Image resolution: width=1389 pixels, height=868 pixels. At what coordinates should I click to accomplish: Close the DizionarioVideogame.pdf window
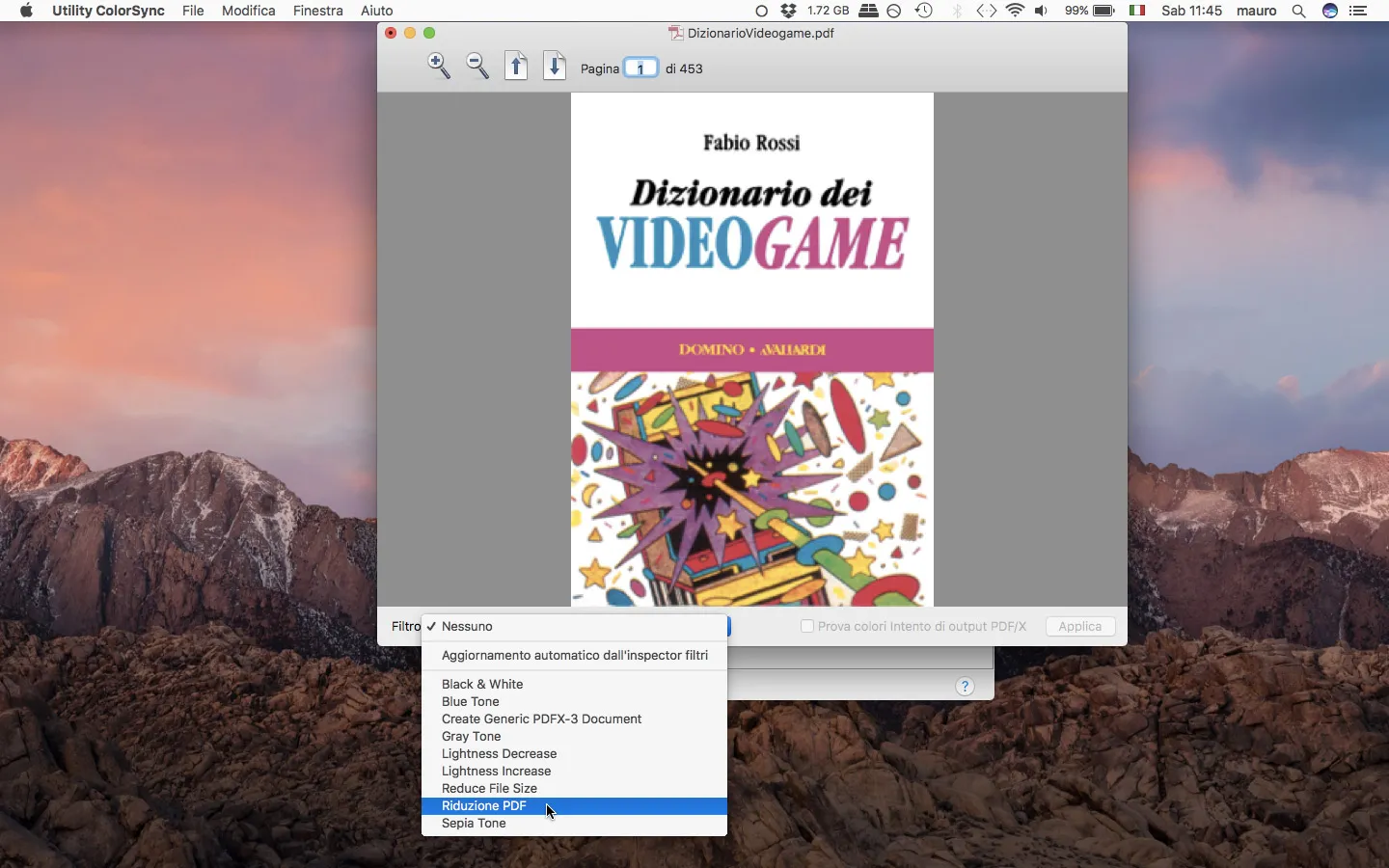click(x=391, y=33)
